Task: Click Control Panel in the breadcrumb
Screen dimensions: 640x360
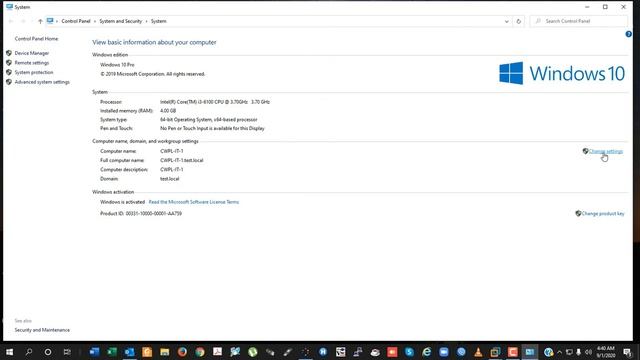Action: [x=76, y=21]
